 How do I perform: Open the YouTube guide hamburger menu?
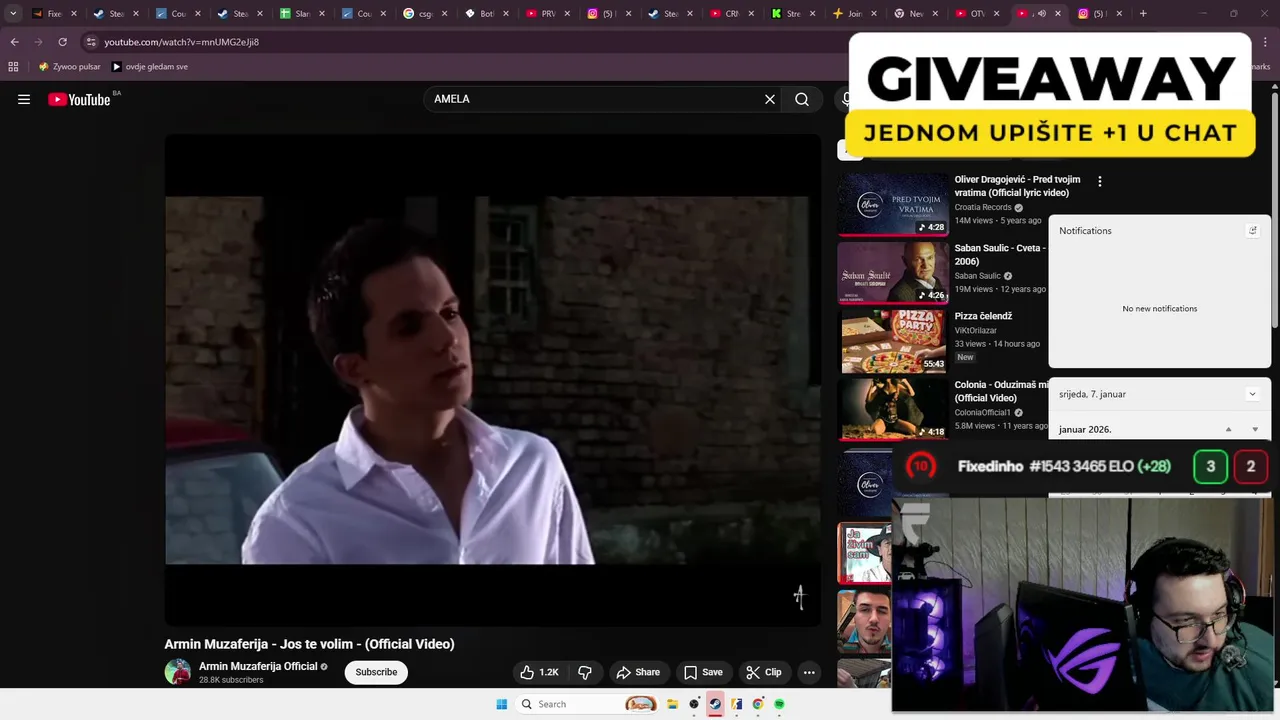(24, 99)
